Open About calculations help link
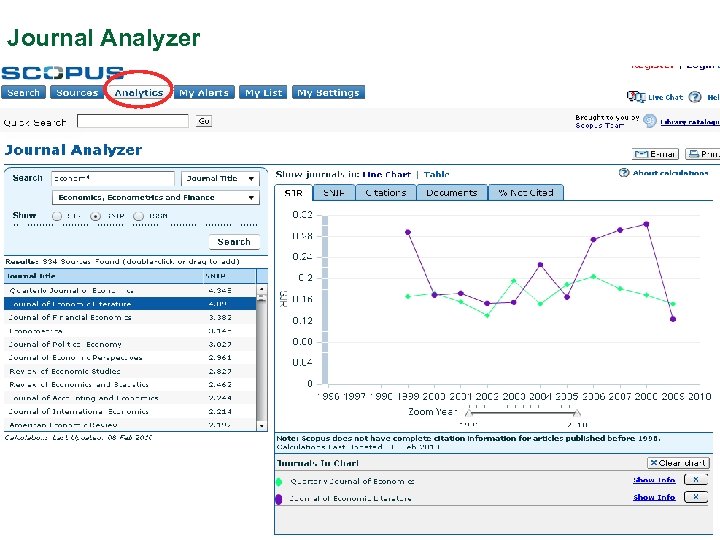The image size is (720, 540). [x=670, y=173]
